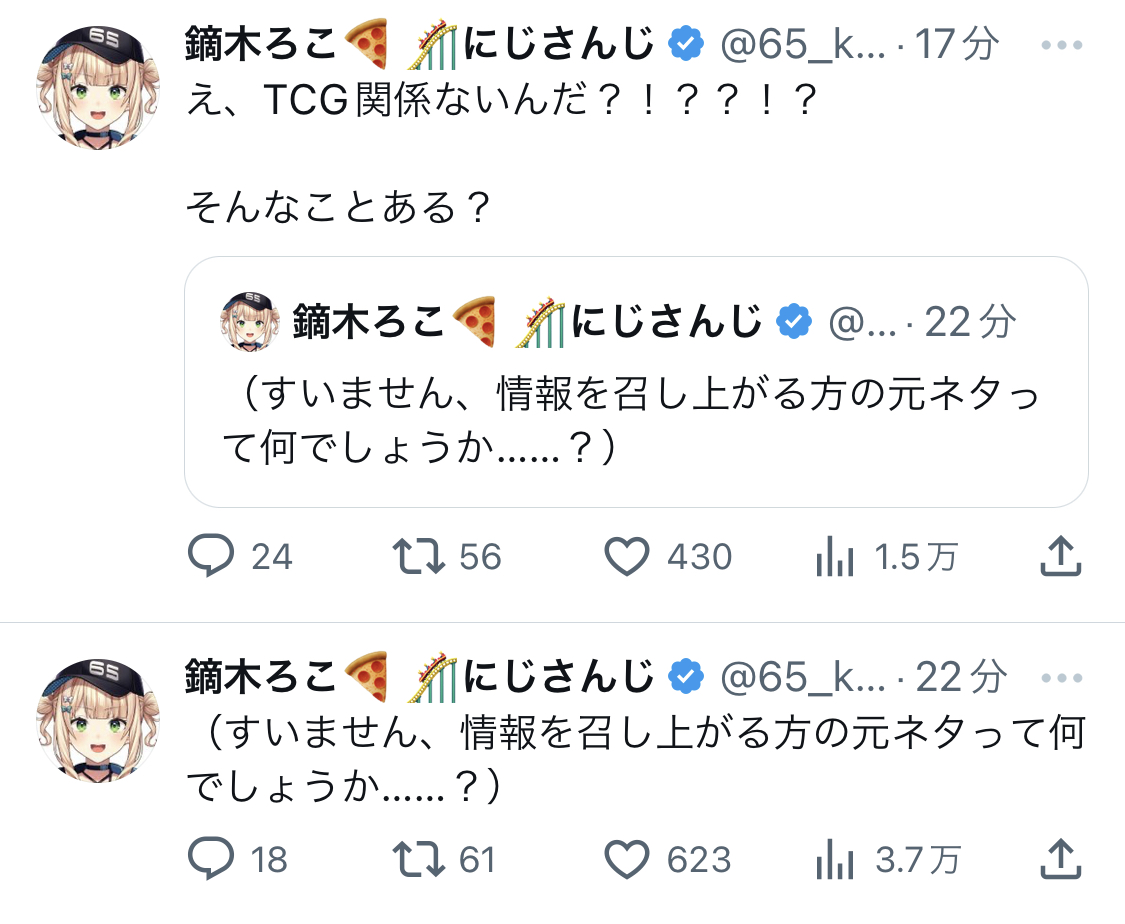Like the second tweet with 623 likes
Screen dimensions: 1125x924
(628, 860)
